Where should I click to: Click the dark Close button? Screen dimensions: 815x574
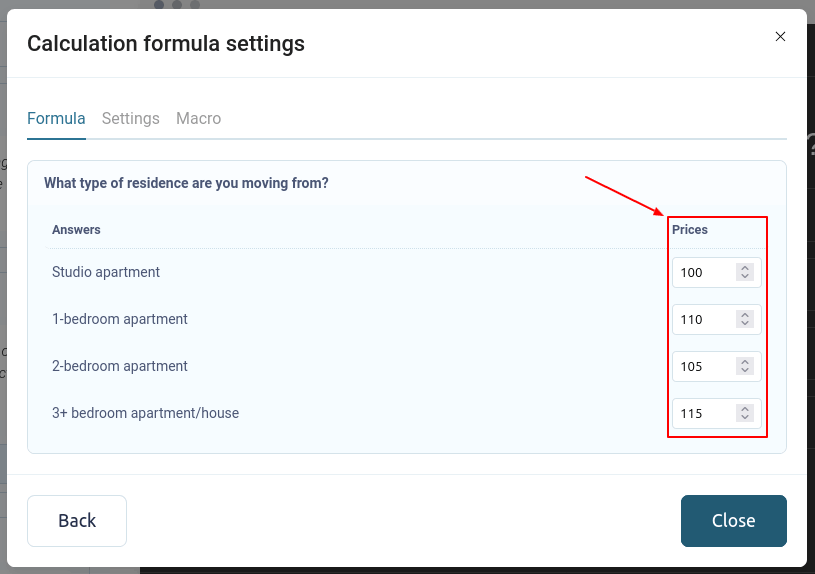coord(733,521)
